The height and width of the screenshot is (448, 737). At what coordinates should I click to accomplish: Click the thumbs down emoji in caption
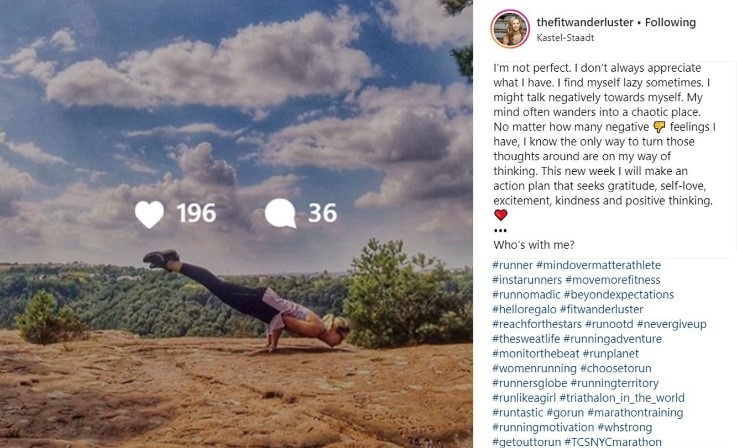coord(659,127)
